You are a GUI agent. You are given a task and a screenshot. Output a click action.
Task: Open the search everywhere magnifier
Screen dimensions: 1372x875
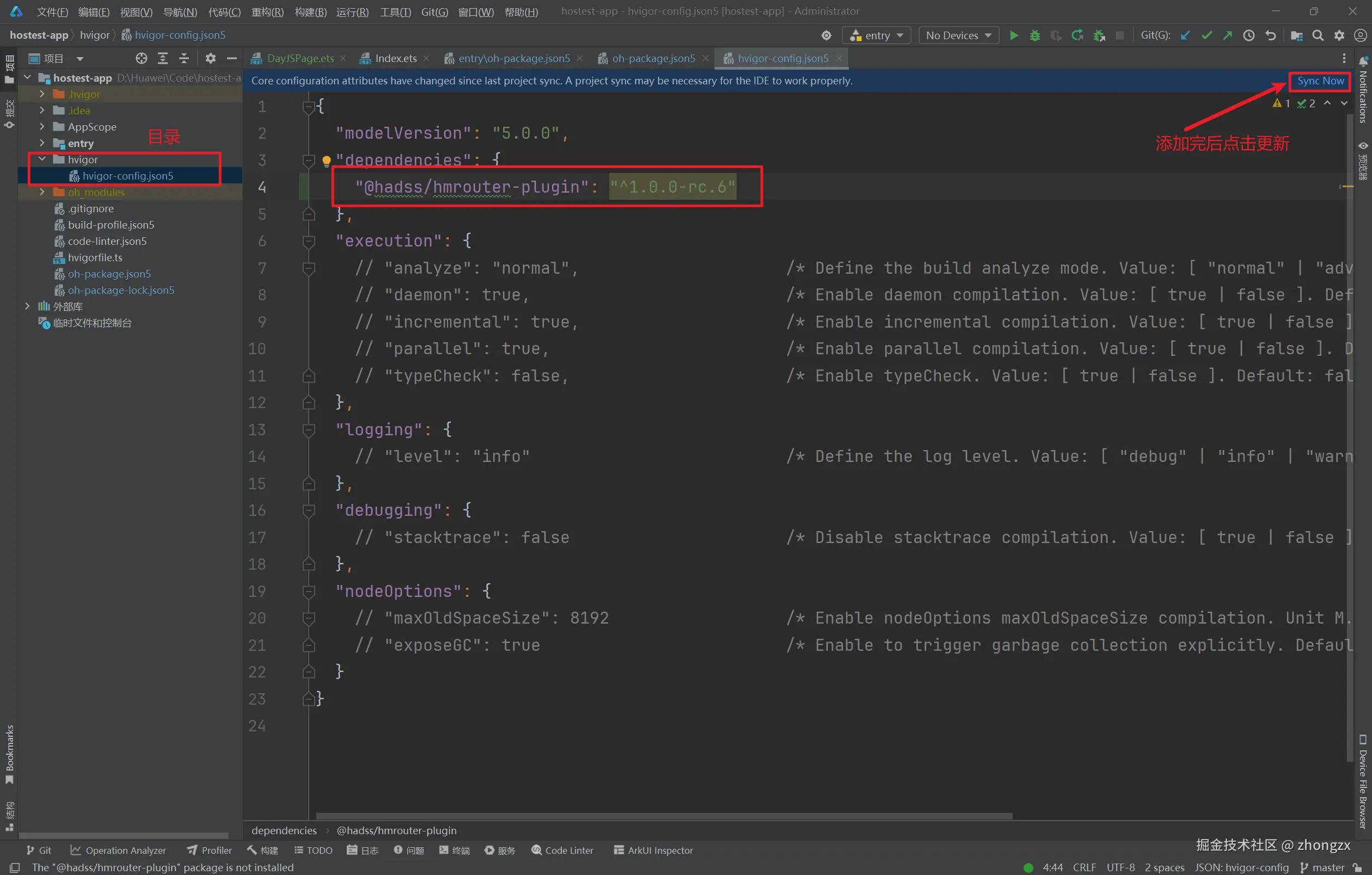pyautogui.click(x=1318, y=35)
